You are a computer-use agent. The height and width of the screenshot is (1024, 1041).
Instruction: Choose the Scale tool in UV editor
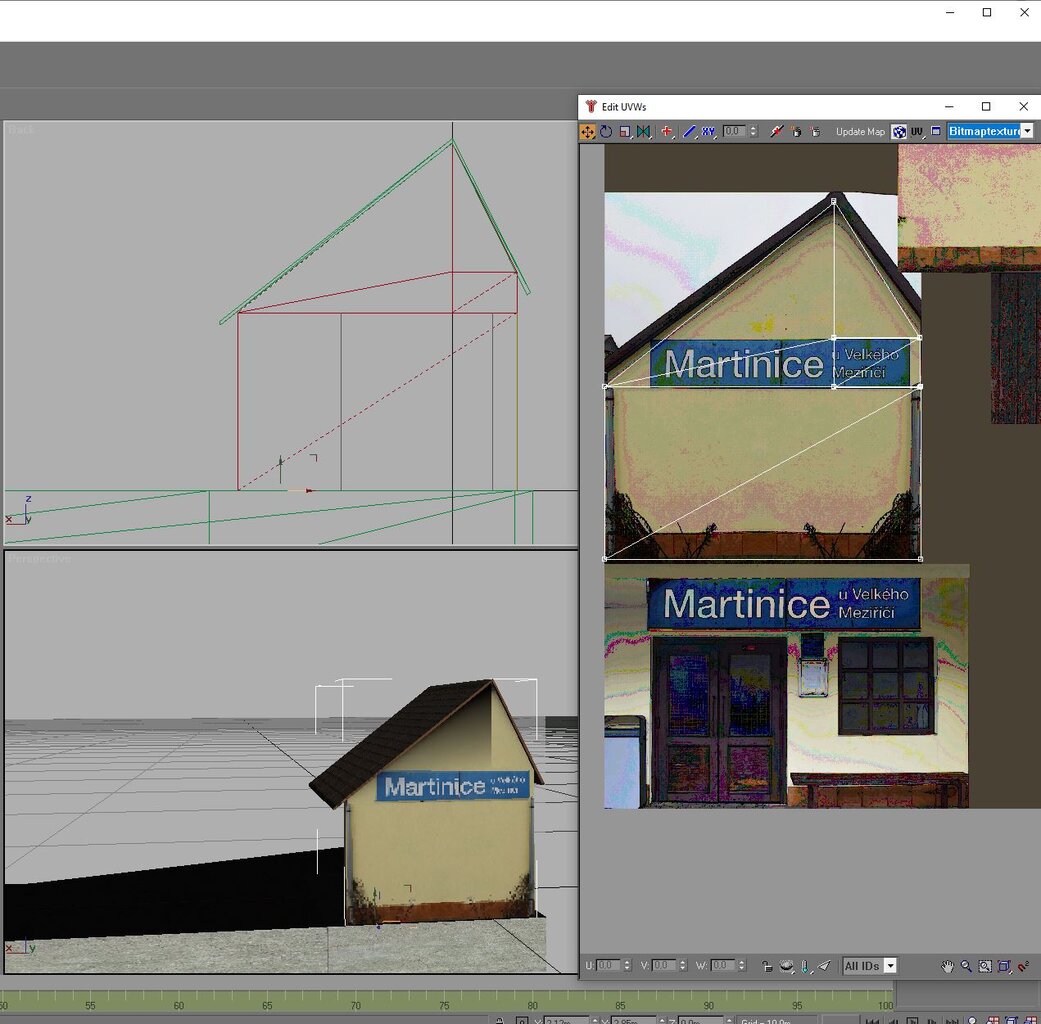click(624, 132)
